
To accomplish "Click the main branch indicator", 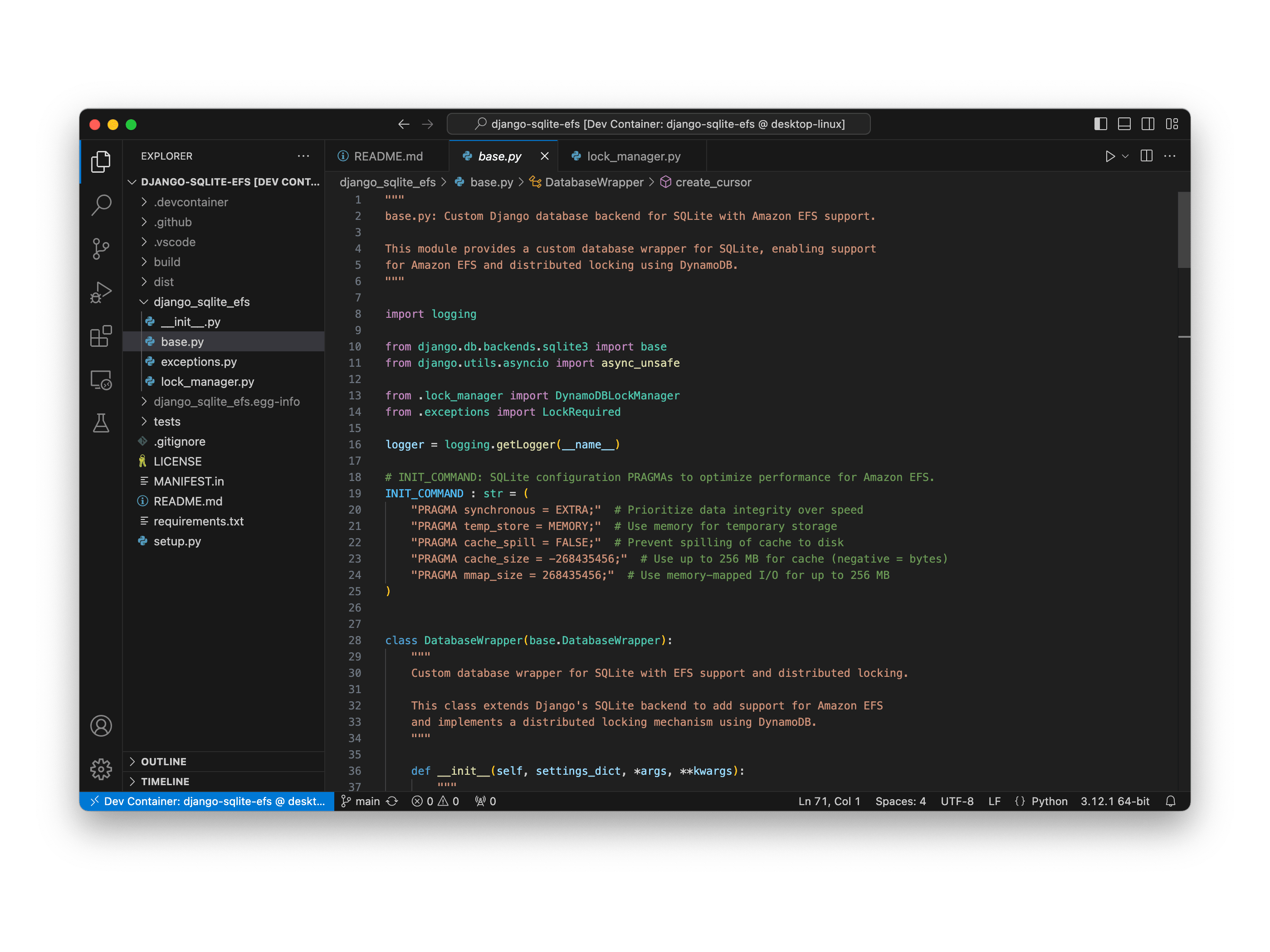I will [361, 801].
